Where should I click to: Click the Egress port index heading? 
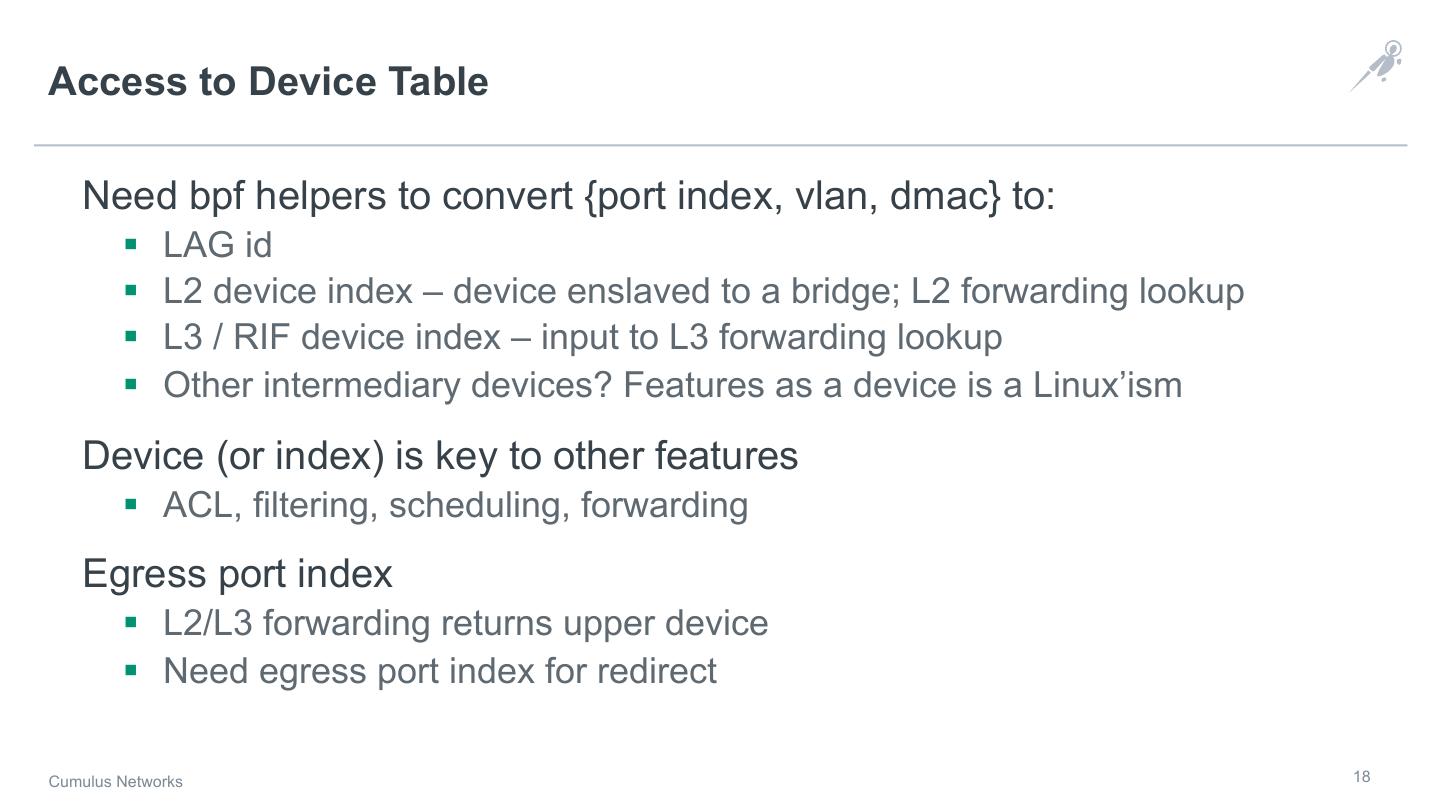pos(237,574)
